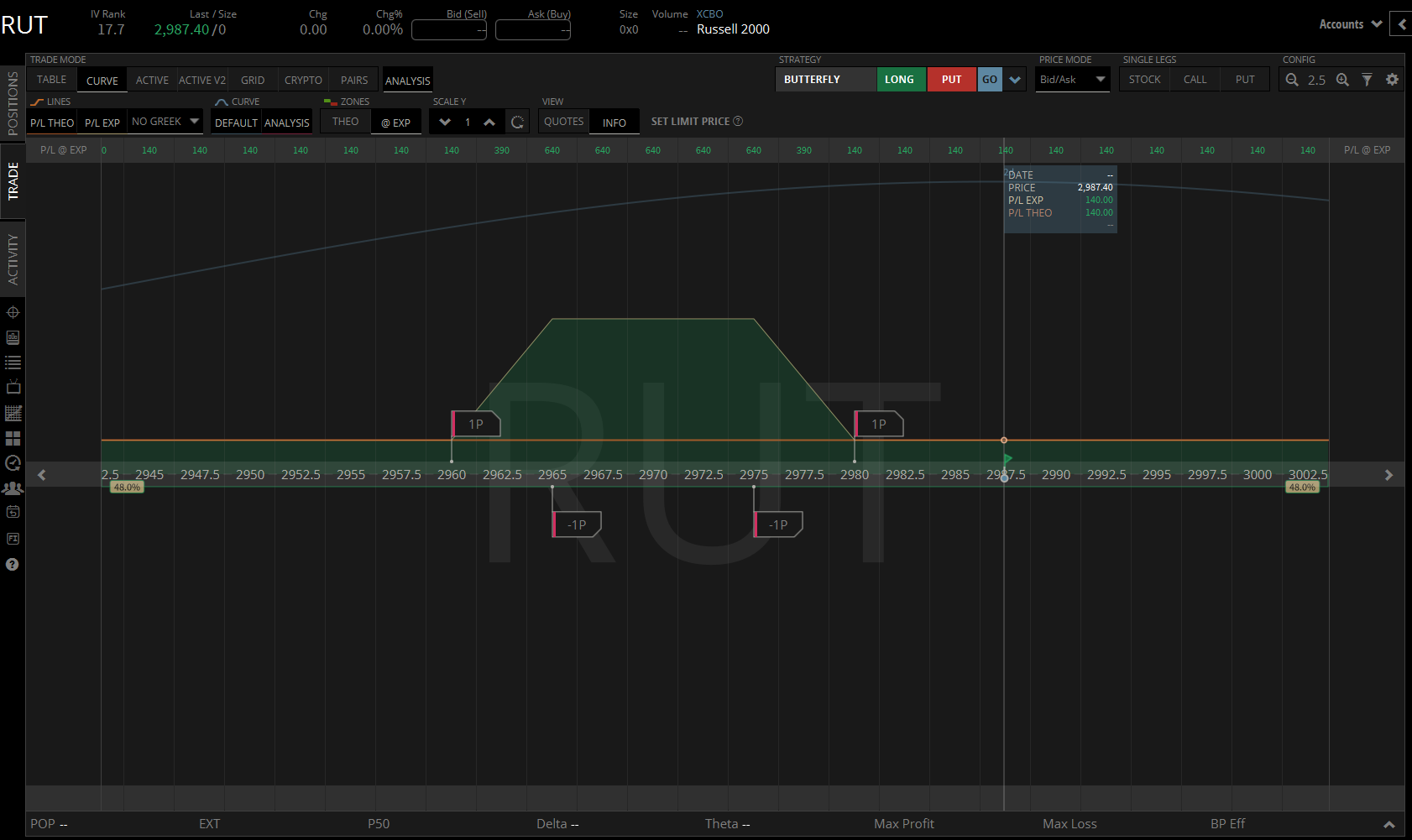The width and height of the screenshot is (1412, 840).
Task: Switch to GRID trade mode
Action: (x=253, y=81)
